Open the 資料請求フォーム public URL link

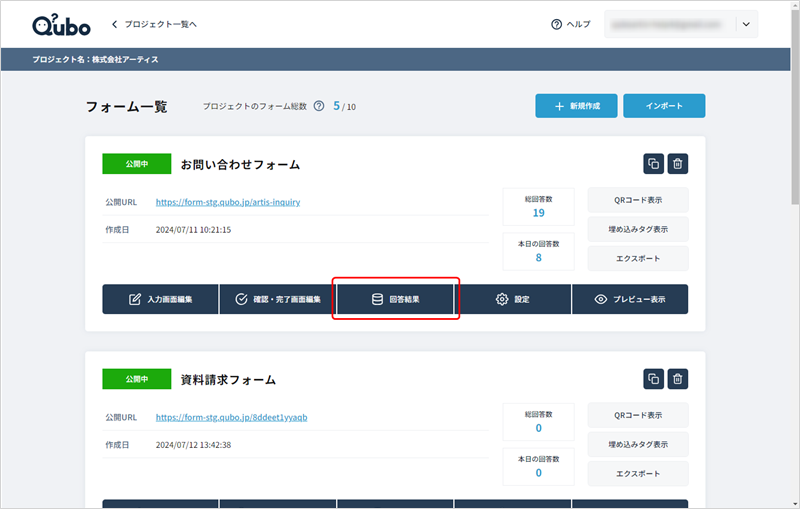231,417
